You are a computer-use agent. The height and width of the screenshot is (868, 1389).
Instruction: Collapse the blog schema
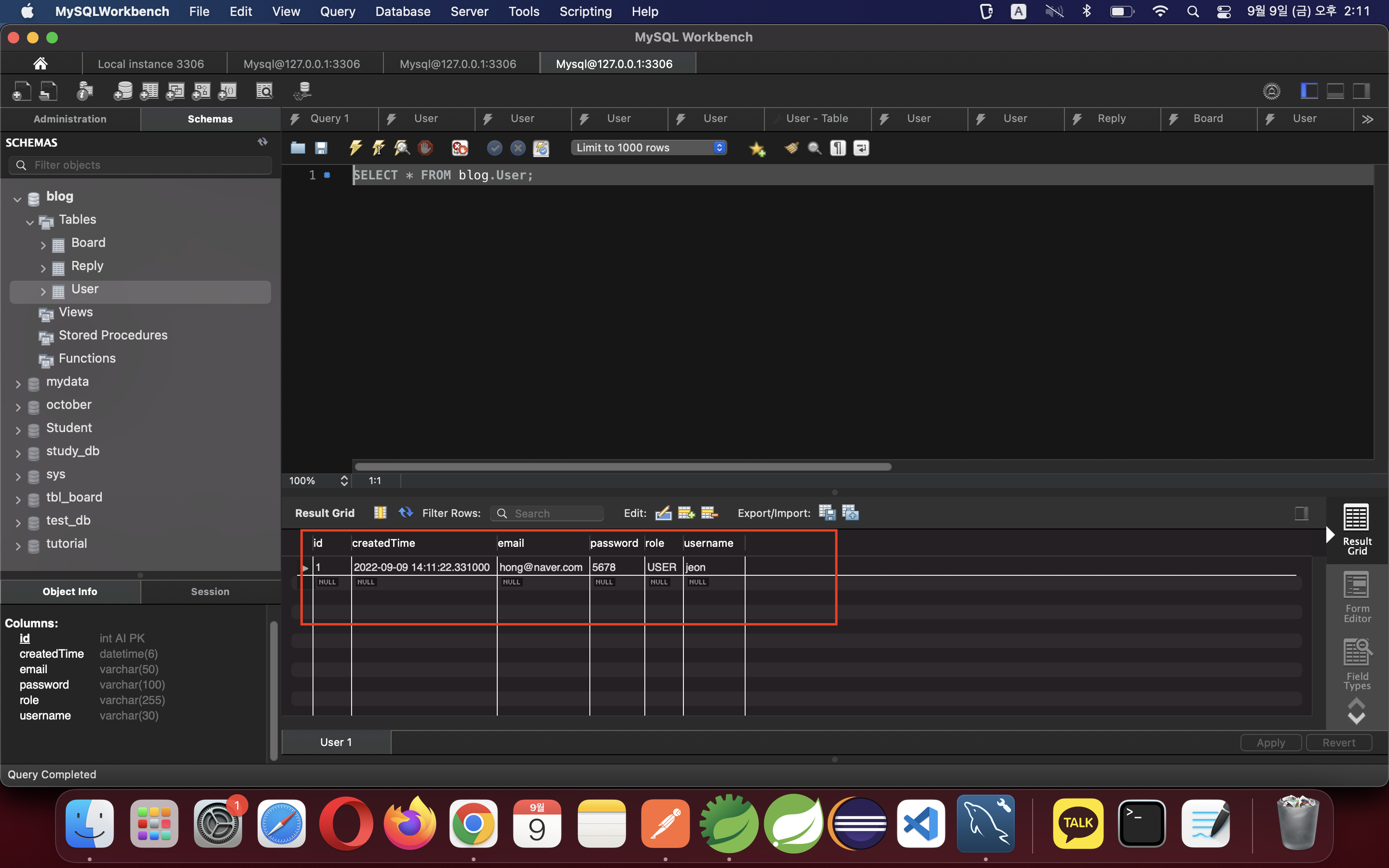(x=17, y=199)
